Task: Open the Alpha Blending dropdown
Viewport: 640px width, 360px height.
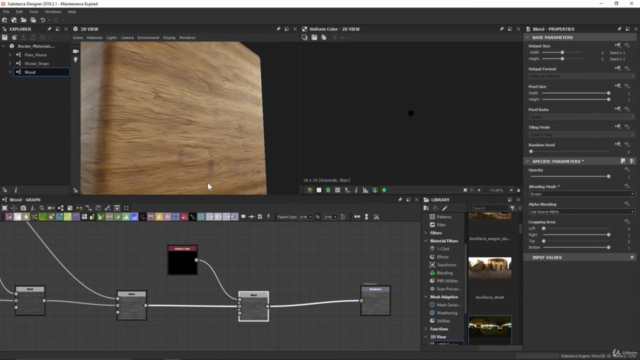Action: (x=581, y=212)
